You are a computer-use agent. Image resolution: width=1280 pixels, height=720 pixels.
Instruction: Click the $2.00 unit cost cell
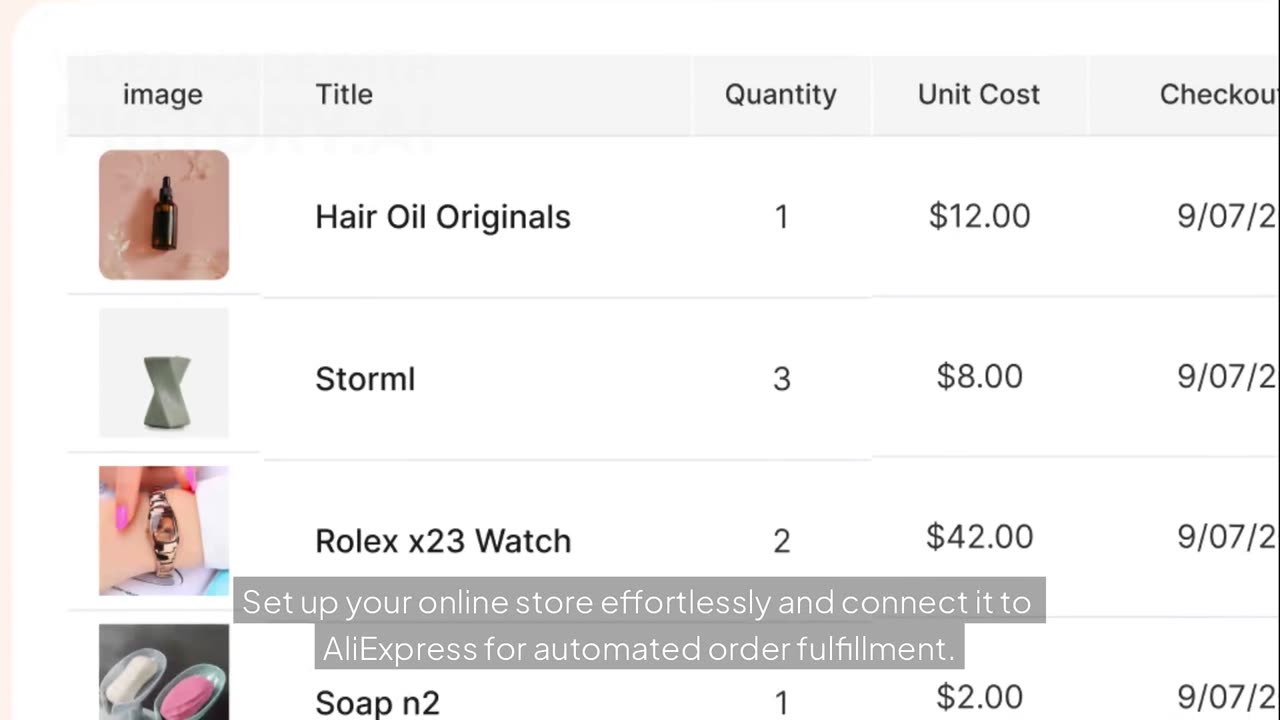pos(979,697)
